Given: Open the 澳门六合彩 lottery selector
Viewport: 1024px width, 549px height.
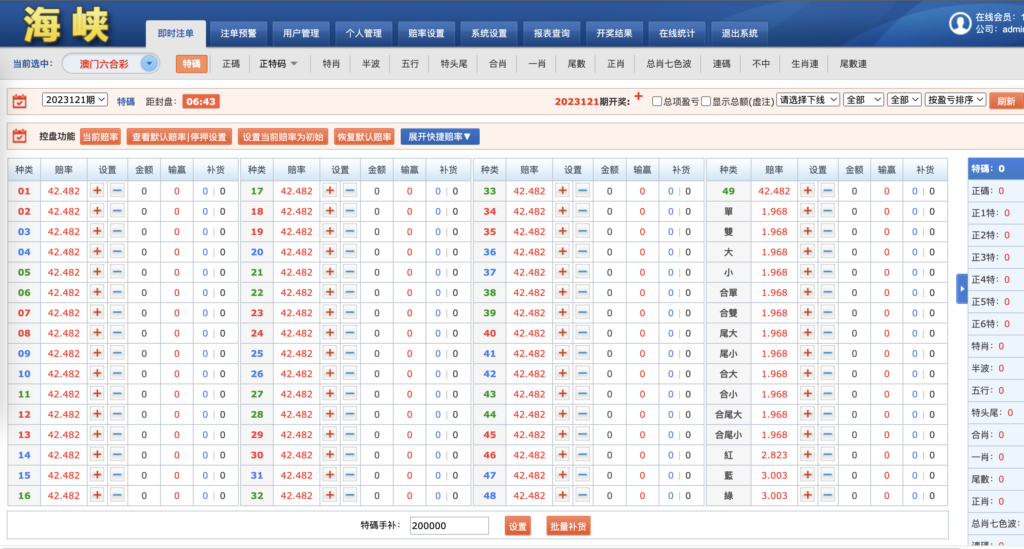Looking at the screenshot, I should (x=111, y=64).
